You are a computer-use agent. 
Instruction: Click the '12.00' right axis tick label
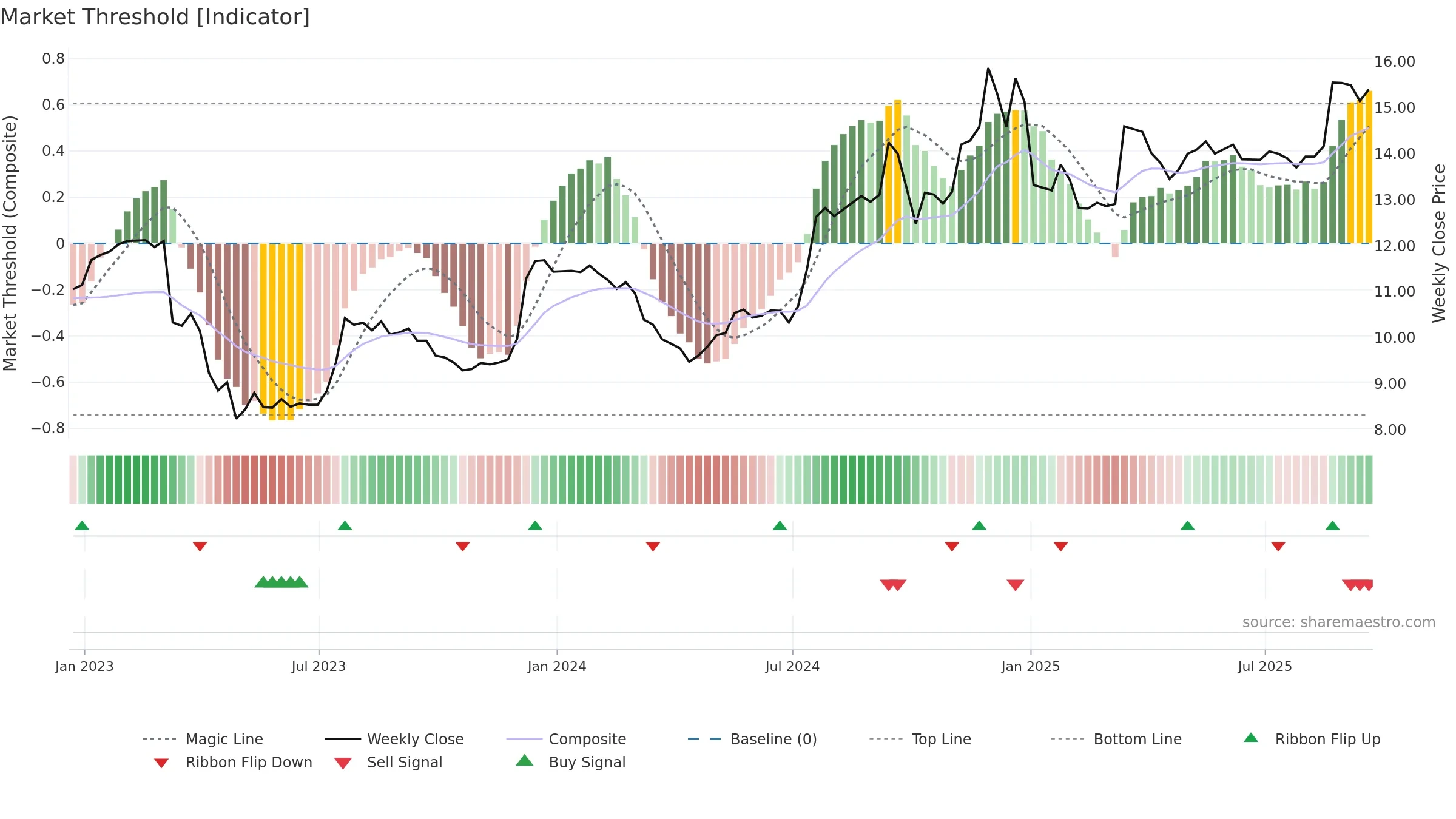(x=1395, y=246)
